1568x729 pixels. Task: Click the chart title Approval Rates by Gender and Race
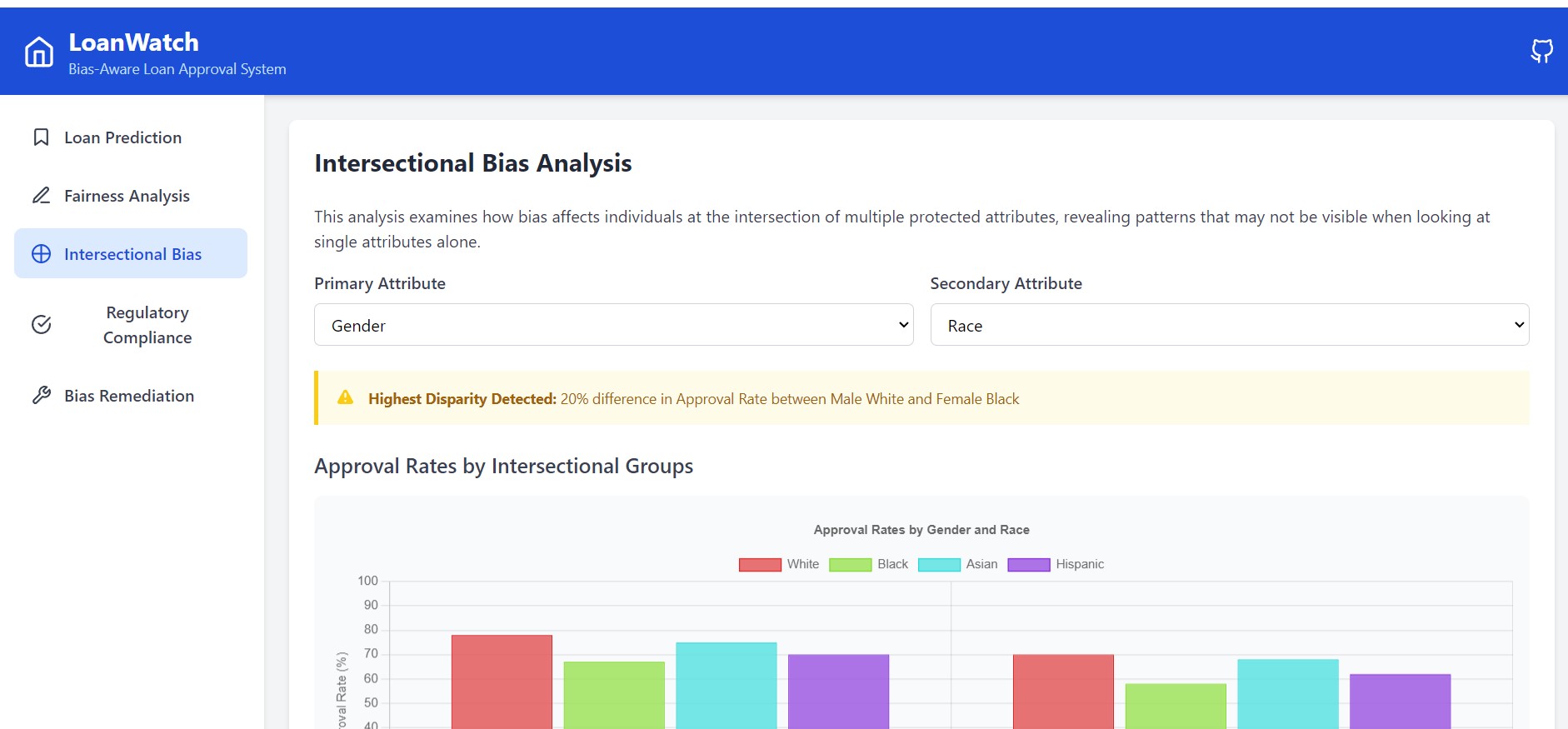click(921, 530)
